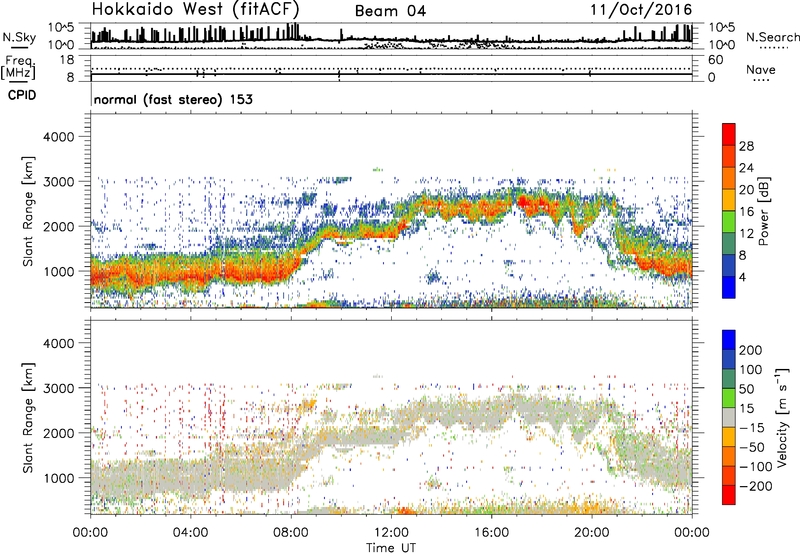Click the '-15' tick on Velocity scale
The width and height of the screenshot is (800, 554).
[751, 428]
